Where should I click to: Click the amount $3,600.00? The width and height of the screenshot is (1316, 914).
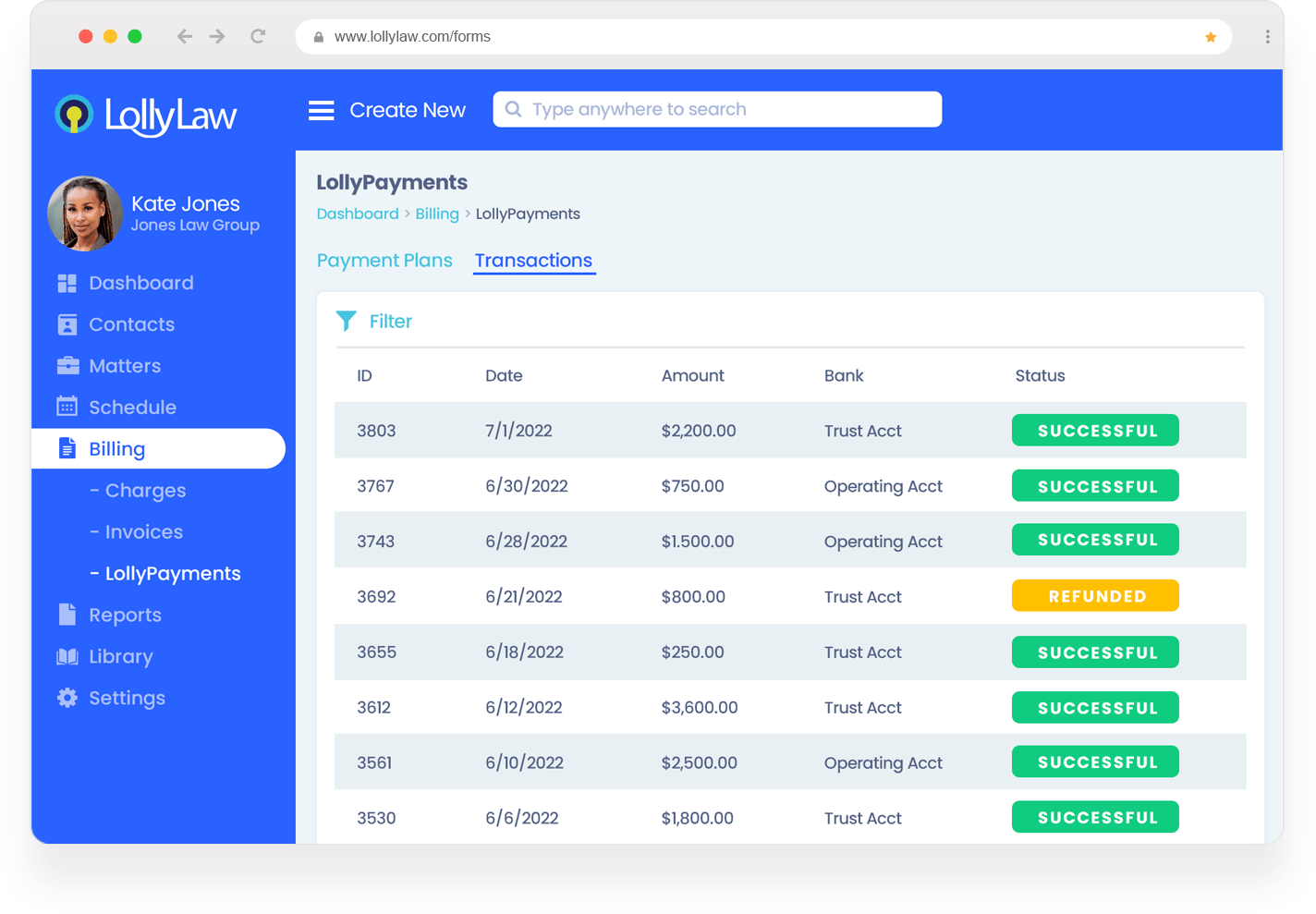click(700, 708)
